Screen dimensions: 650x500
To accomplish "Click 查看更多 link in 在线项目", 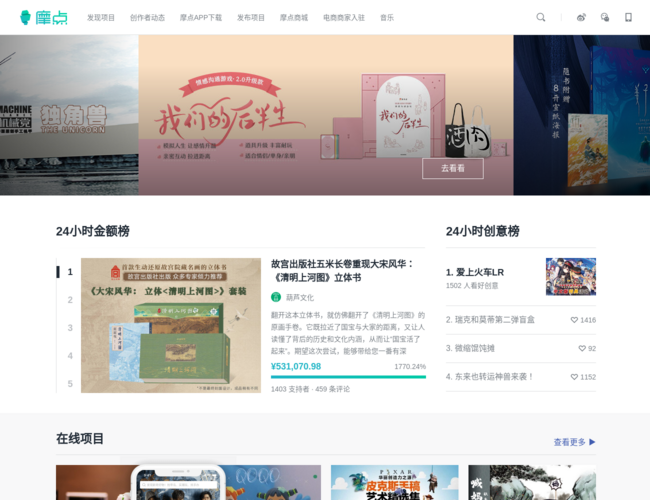I will click(570, 442).
